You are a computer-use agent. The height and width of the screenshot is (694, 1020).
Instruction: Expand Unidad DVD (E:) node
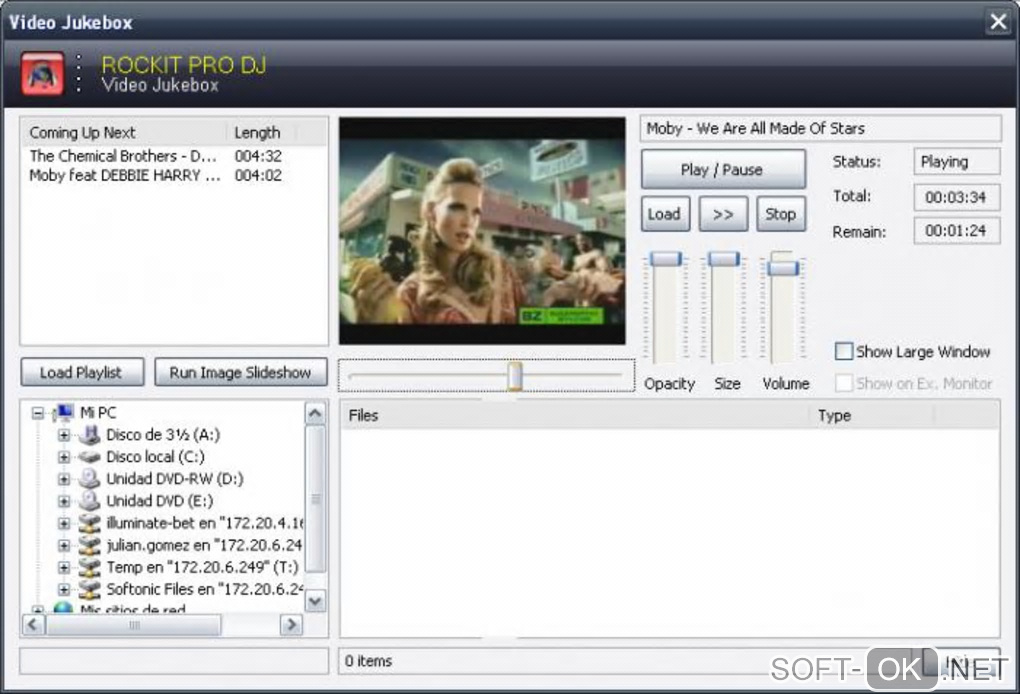pyautogui.click(x=64, y=501)
